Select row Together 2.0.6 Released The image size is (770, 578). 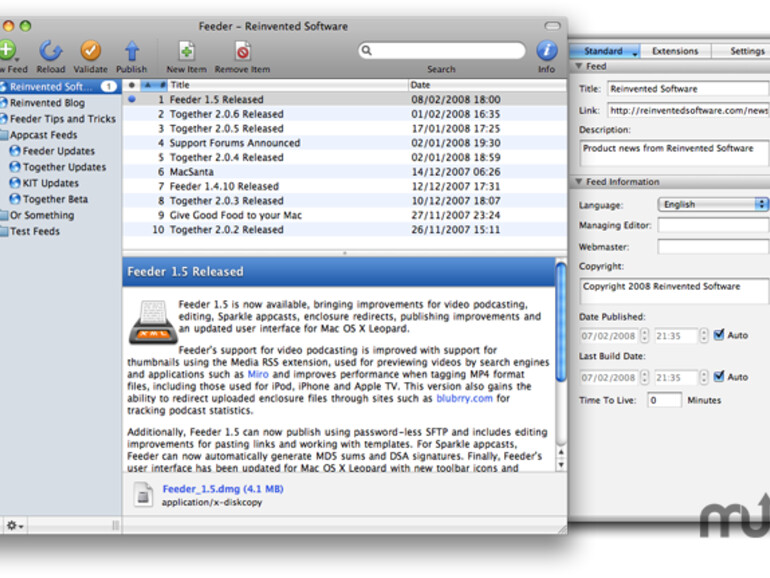(x=344, y=114)
